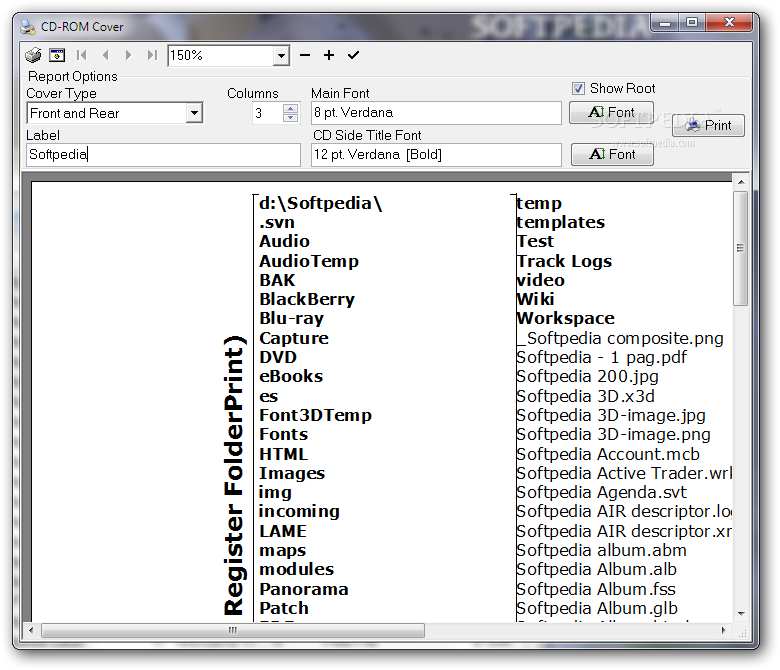Screen dimensions: 780x670
Task: Go to next page arrow
Action: tap(128, 55)
